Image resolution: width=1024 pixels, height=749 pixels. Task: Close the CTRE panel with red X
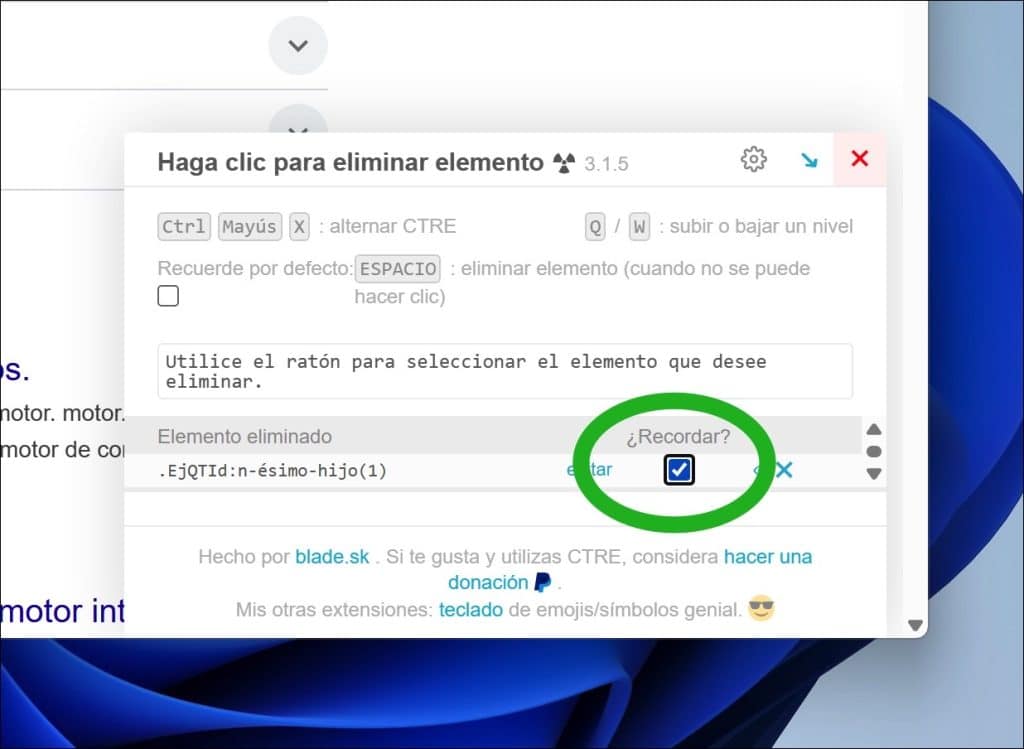pos(859,159)
